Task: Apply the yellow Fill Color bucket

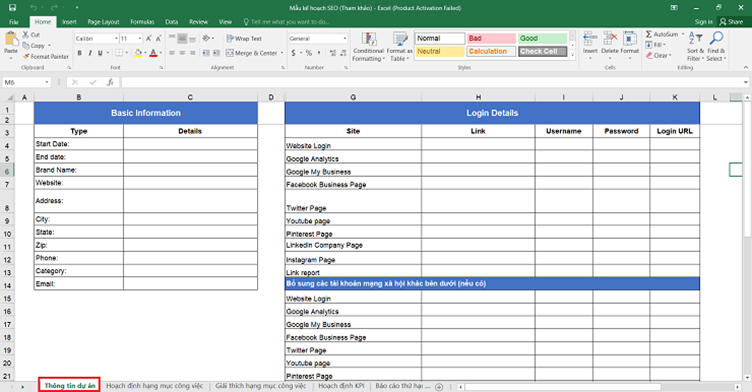Action: pyautogui.click(x=138, y=53)
